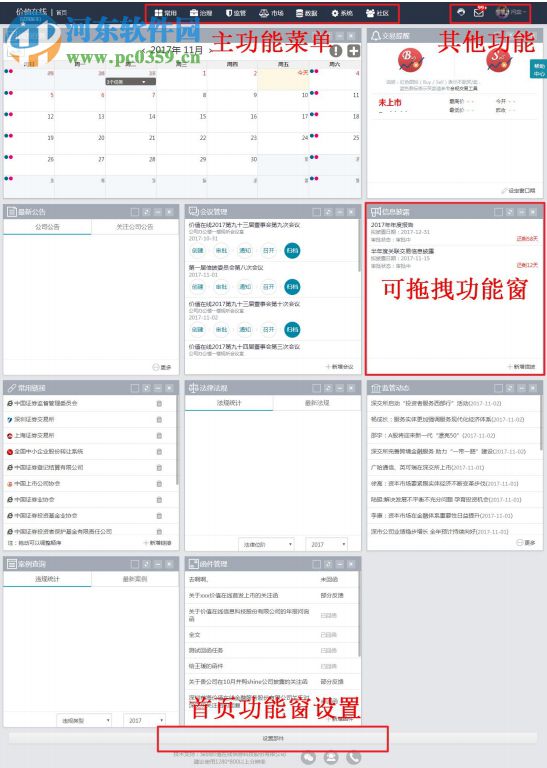Image resolution: width=547 pixels, height=768 pixels.
Task: Open the mail envelope icon with badge
Action: tap(479, 12)
